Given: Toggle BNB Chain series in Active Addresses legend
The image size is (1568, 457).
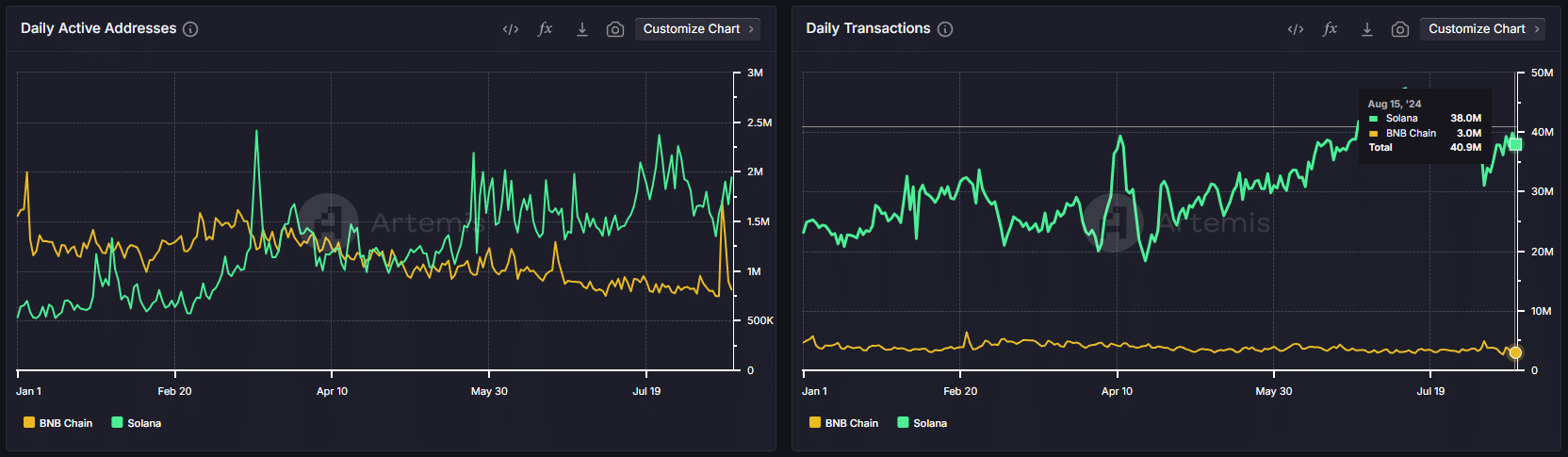Looking at the screenshot, I should point(58,423).
